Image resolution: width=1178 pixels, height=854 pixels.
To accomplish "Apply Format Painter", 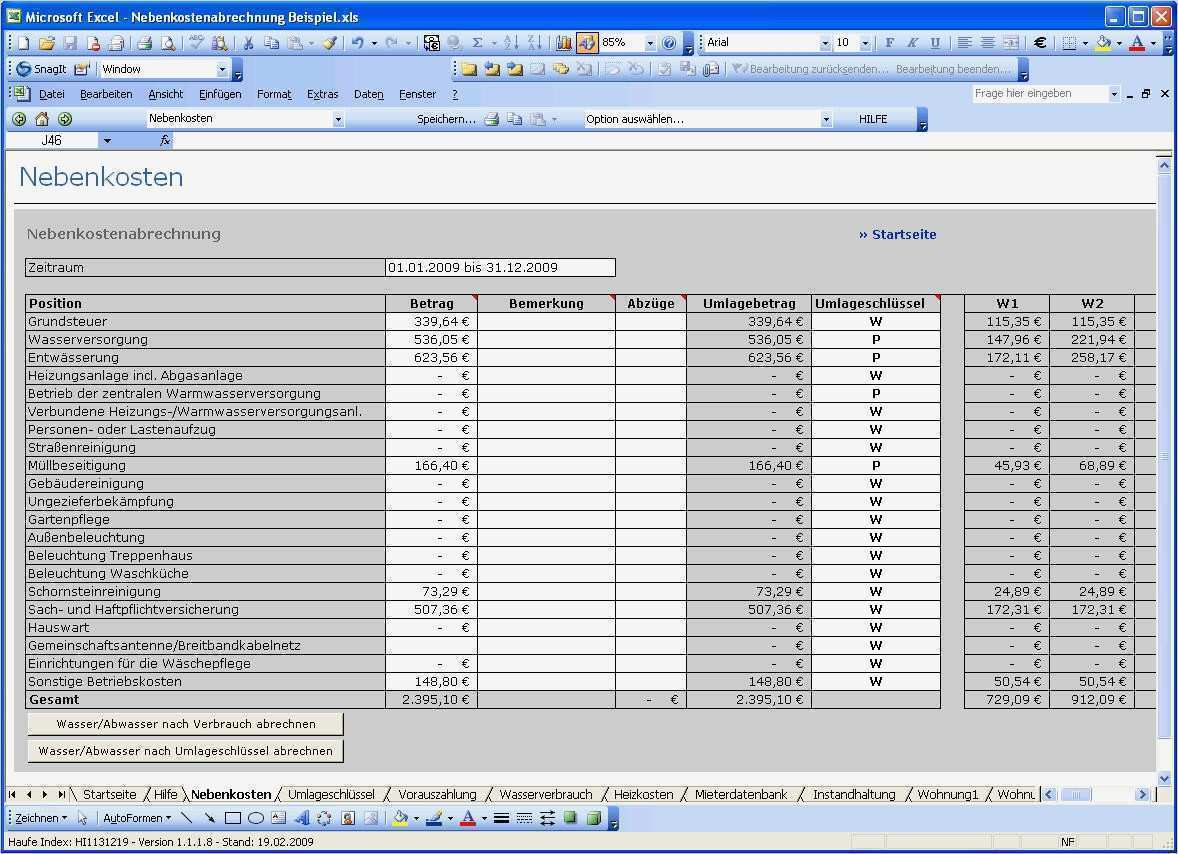I will (x=330, y=42).
